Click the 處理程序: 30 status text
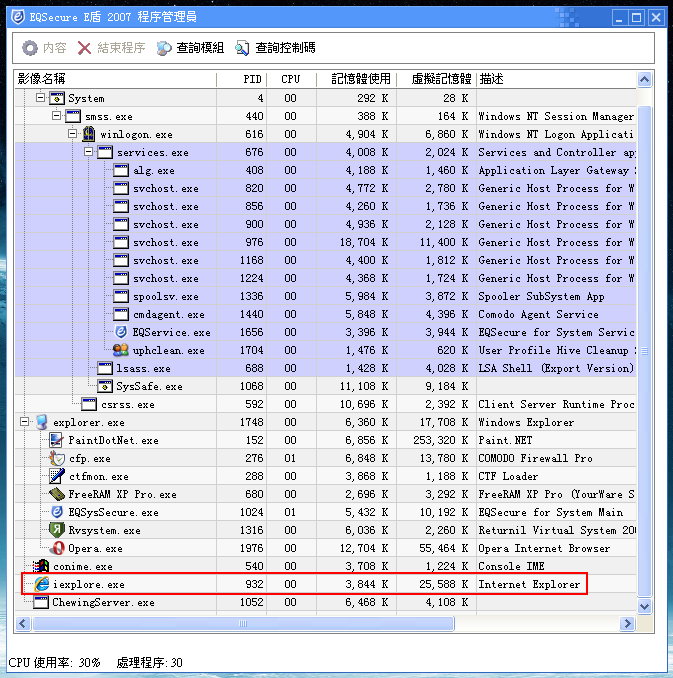Image resolution: width=673 pixels, height=678 pixels. coord(150,662)
